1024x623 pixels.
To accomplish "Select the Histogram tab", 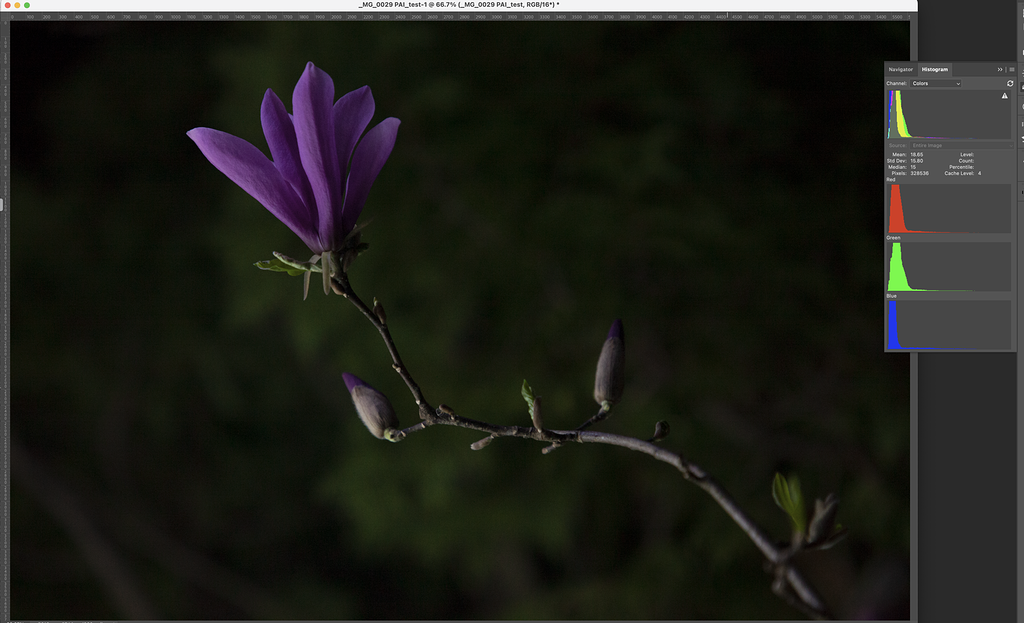I will coord(935,69).
